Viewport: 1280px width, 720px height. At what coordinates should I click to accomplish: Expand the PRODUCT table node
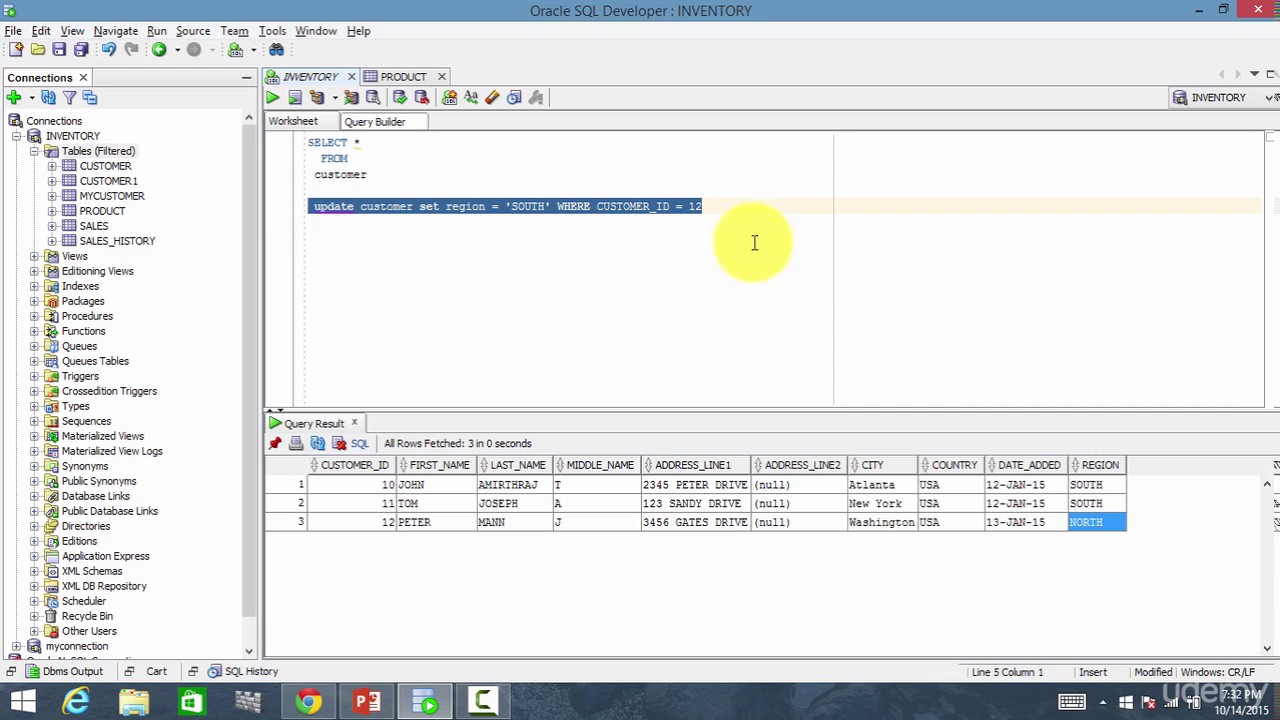click(x=52, y=211)
